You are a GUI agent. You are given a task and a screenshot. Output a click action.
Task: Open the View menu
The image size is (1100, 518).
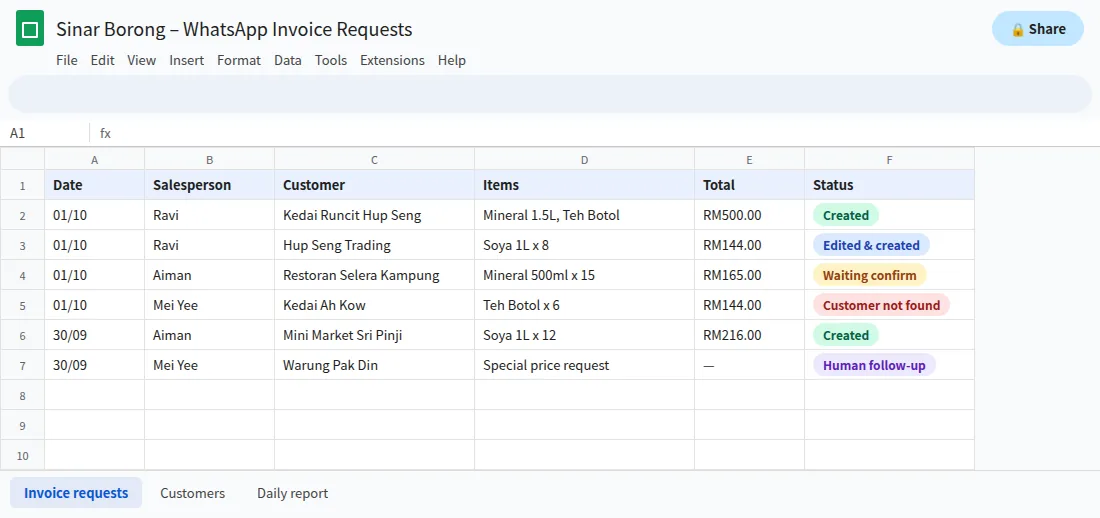(x=142, y=60)
